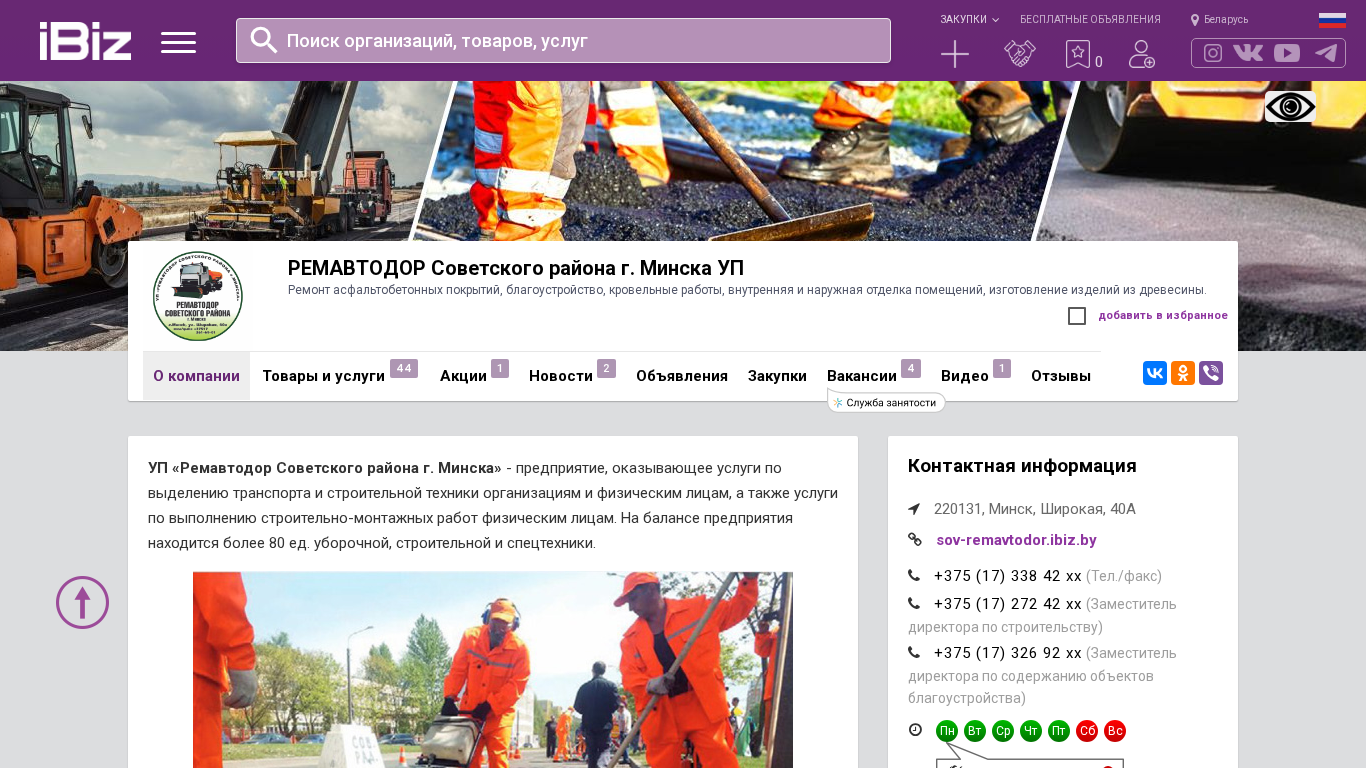Click the plus add icon in header
The height and width of the screenshot is (768, 1366).
(955, 54)
